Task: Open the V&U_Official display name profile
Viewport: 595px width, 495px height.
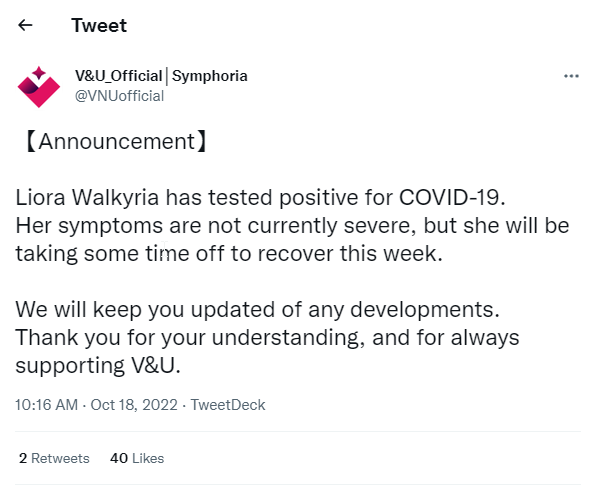Action: pos(119,76)
